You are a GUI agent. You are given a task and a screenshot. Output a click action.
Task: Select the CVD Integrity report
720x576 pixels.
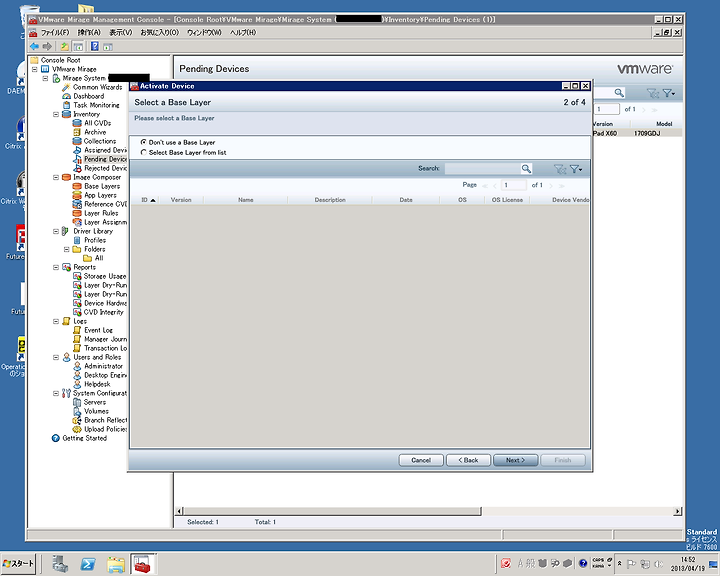(x=103, y=312)
